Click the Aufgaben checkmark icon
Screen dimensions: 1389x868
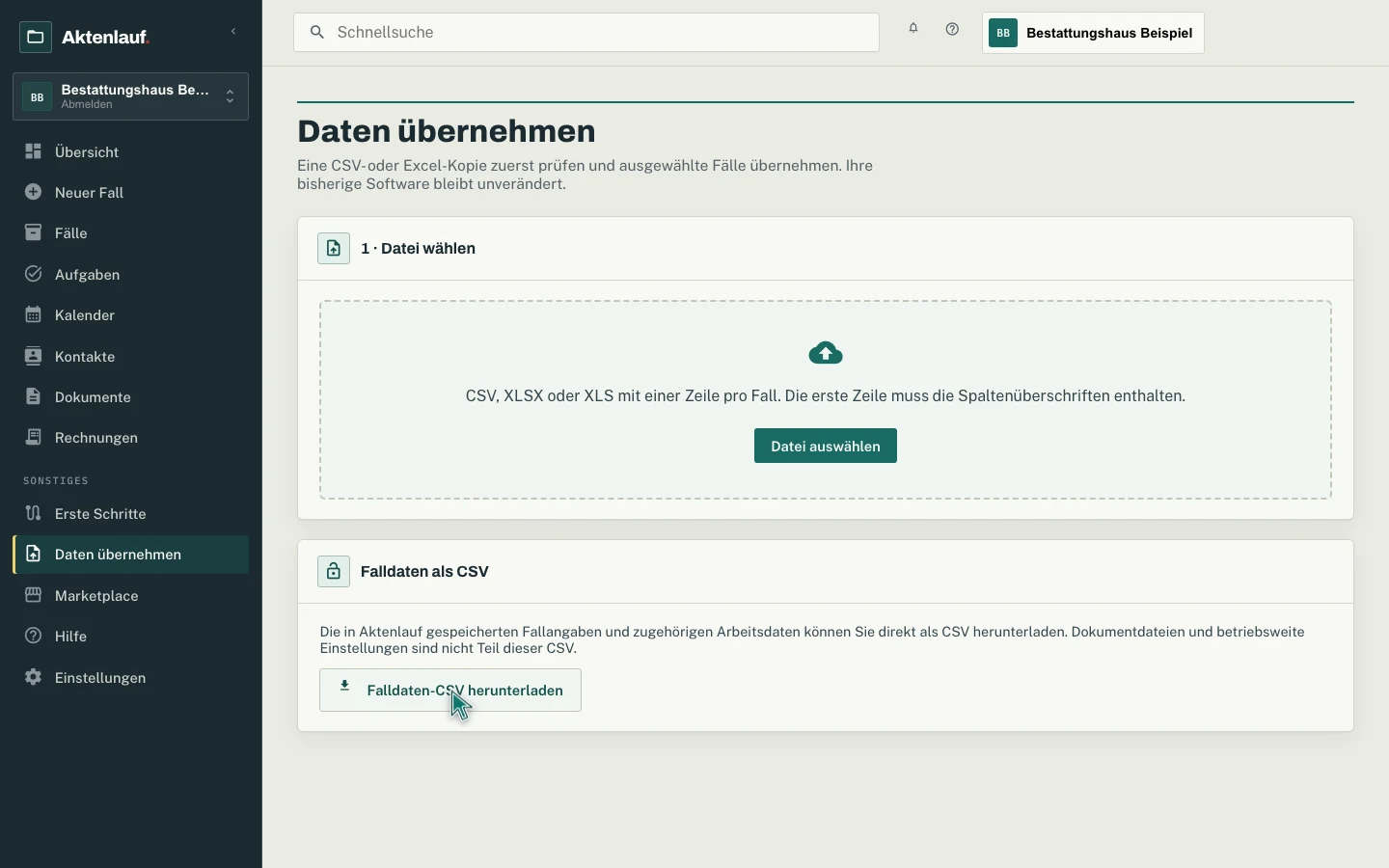coord(33,274)
